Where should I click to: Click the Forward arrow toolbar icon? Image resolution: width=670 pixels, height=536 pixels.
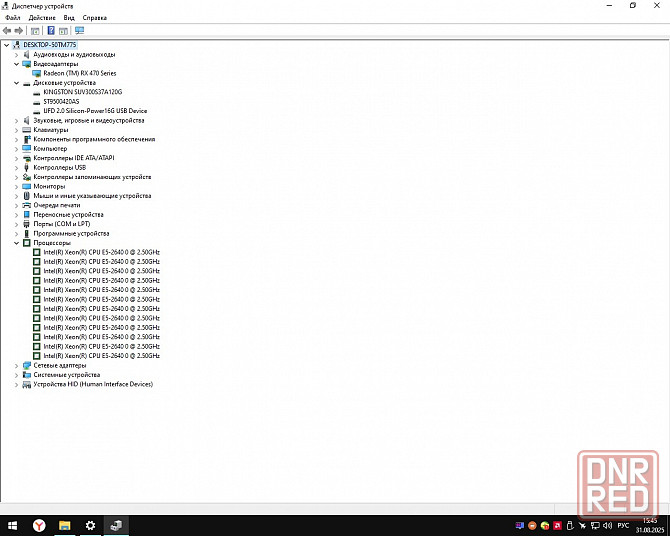coord(19,31)
